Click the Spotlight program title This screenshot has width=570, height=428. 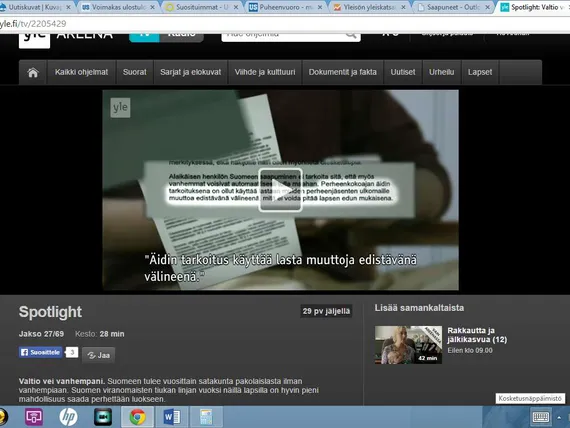51,312
